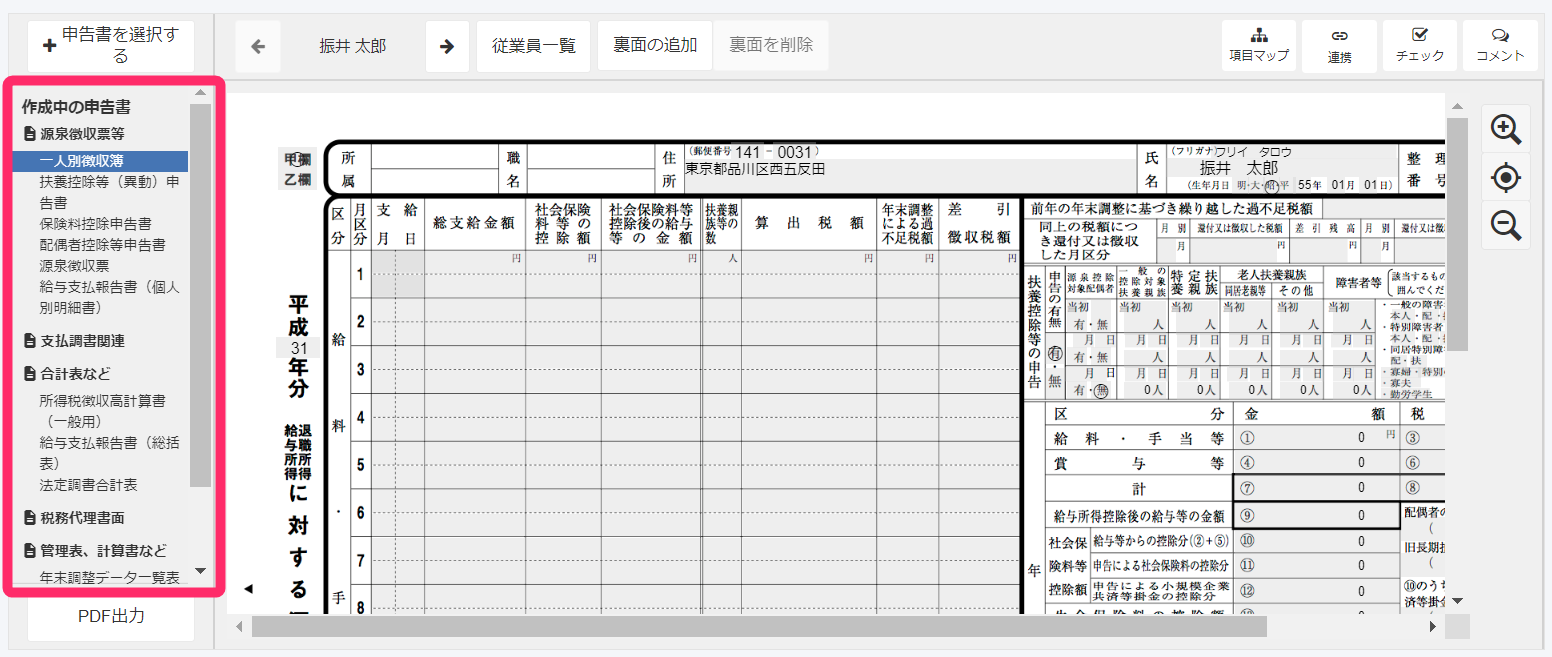Open 源泉徴収票 in sidebar
Viewport: 1552px width, 657px height.
click(x=74, y=266)
